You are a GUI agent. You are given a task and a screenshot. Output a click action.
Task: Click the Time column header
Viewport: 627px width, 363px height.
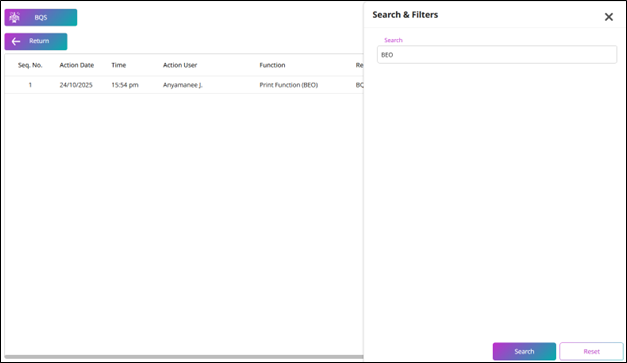click(x=119, y=65)
